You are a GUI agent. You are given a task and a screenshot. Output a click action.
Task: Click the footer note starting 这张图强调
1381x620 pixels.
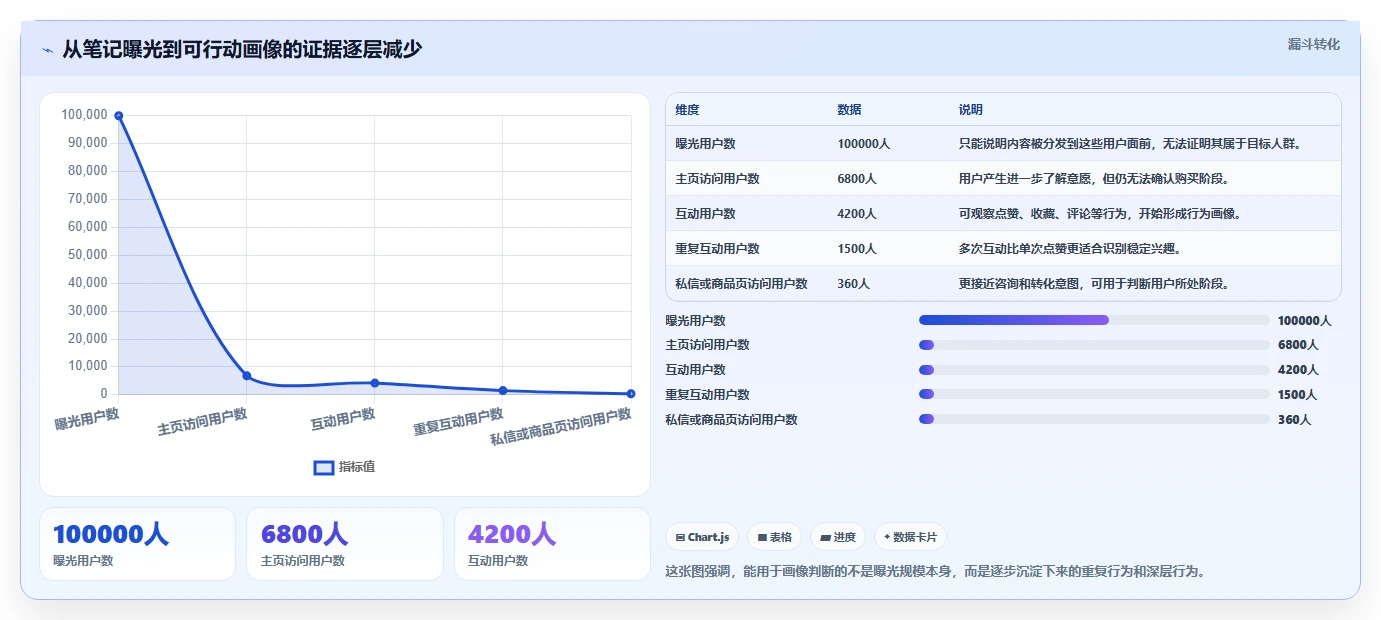pos(935,572)
